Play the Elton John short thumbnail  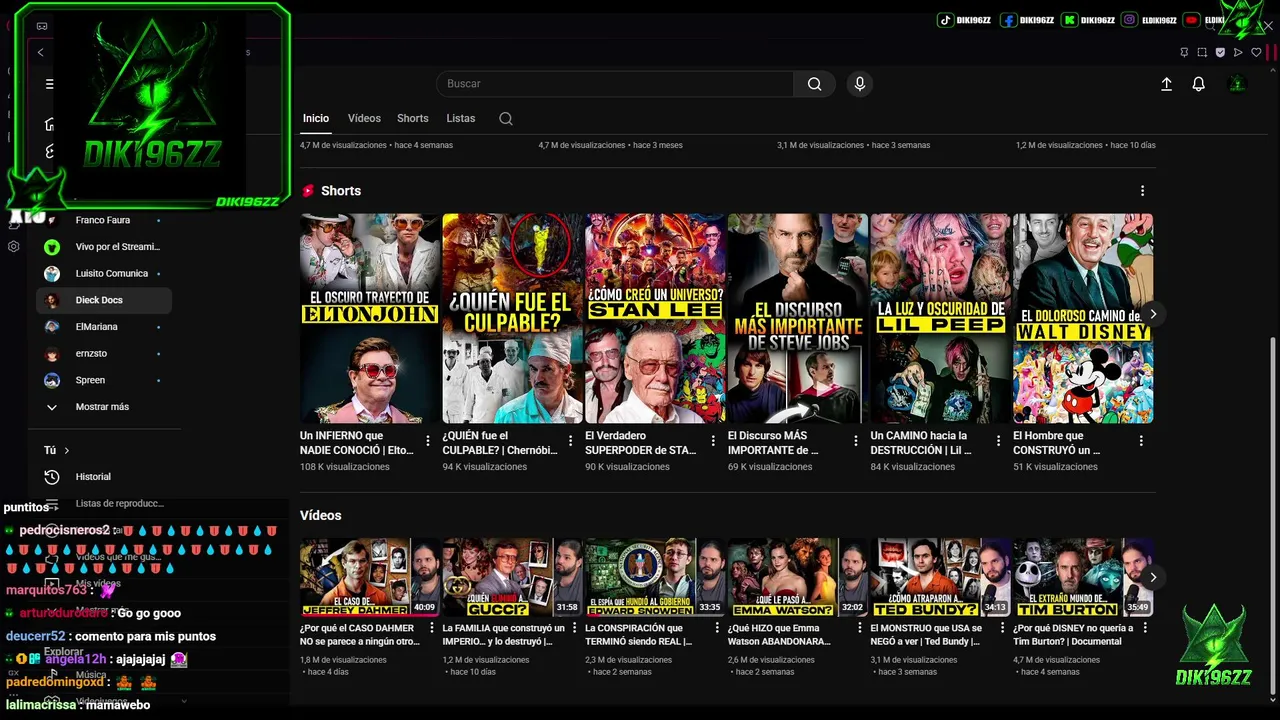[x=370, y=318]
